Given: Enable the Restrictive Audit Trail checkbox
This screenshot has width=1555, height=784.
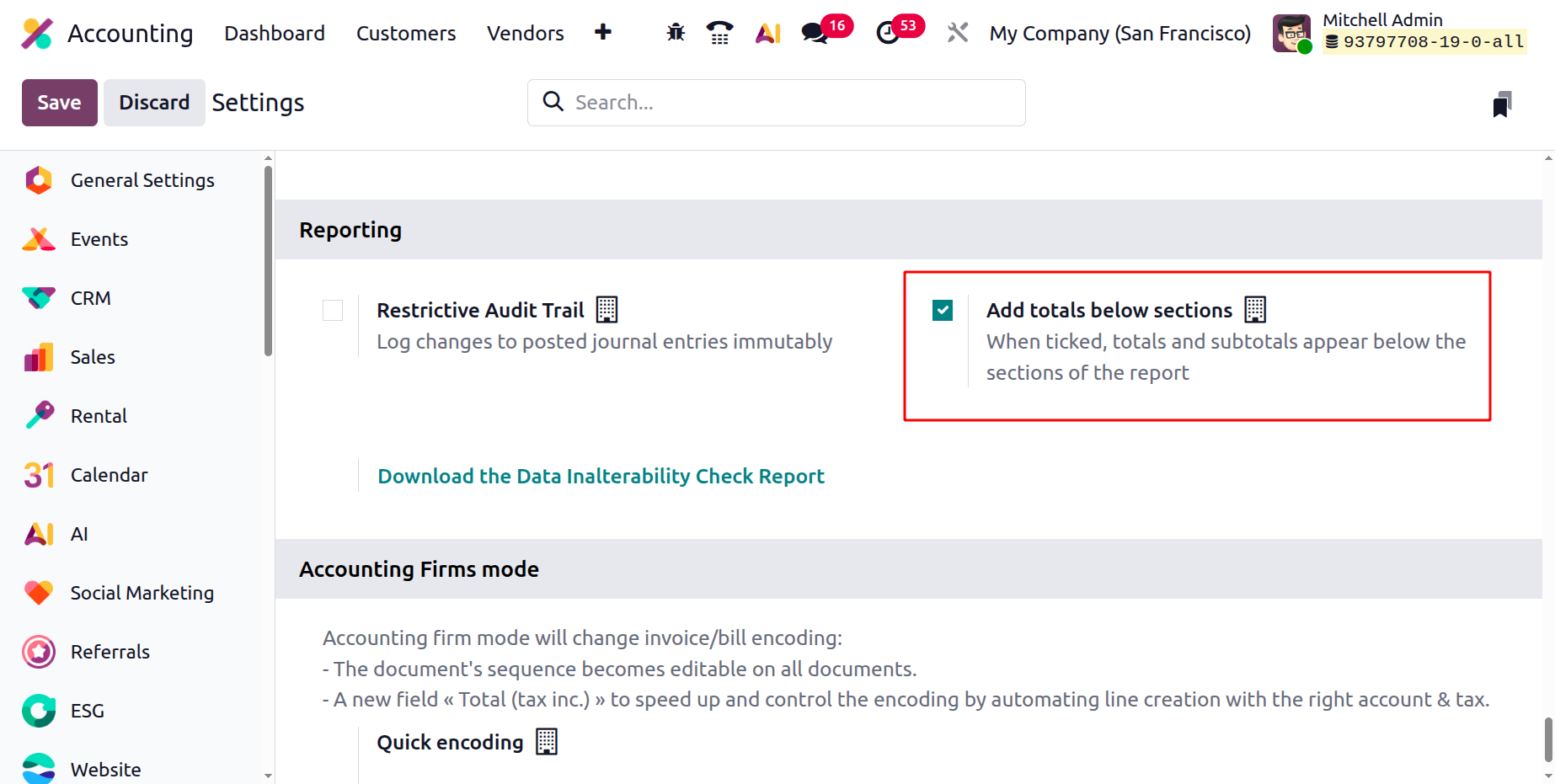Looking at the screenshot, I should pos(333,311).
